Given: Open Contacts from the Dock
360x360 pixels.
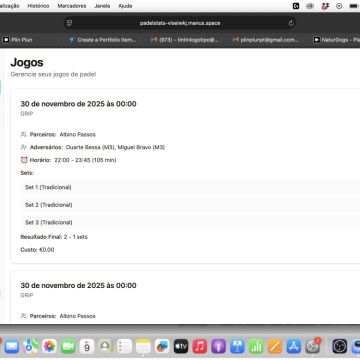Looking at the screenshot, I should (106, 346).
